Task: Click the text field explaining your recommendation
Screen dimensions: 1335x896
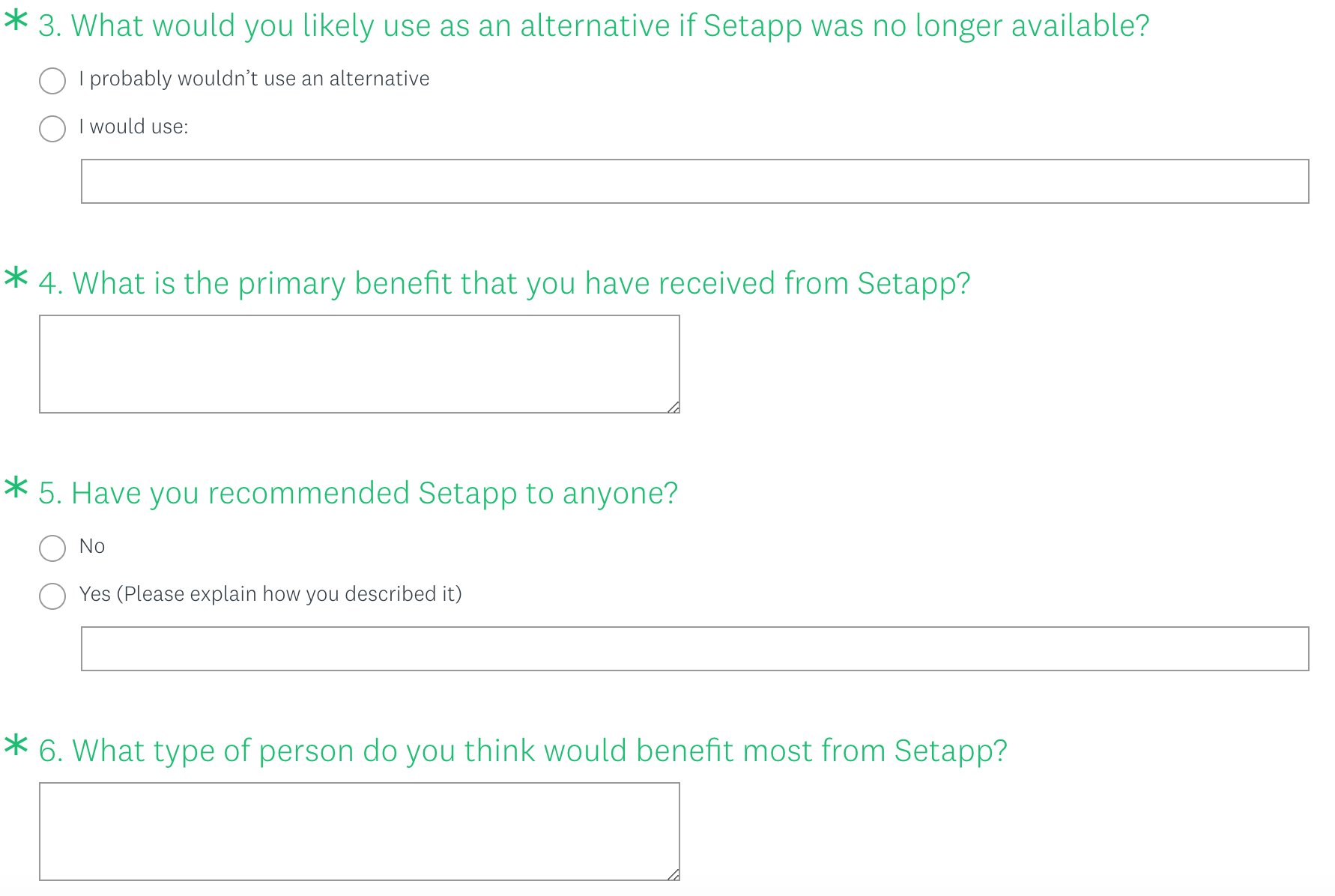Action: click(x=694, y=649)
